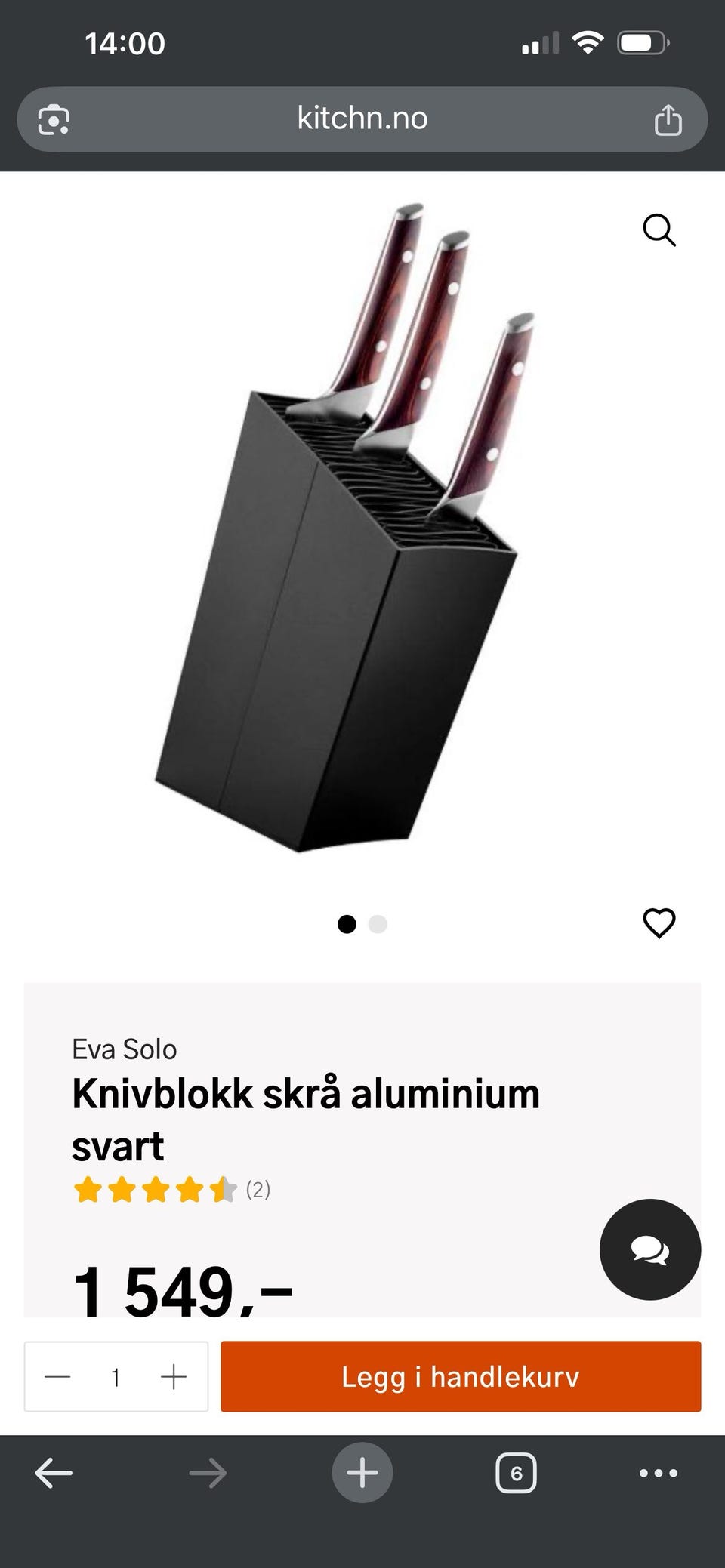
Task: Go back with the browser back arrow
Action: pyautogui.click(x=54, y=1473)
